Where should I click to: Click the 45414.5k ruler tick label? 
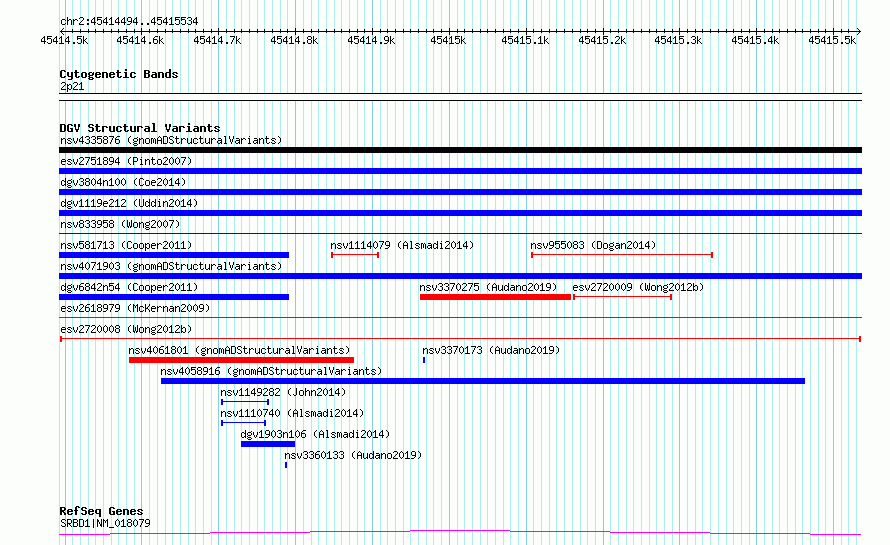[64, 40]
